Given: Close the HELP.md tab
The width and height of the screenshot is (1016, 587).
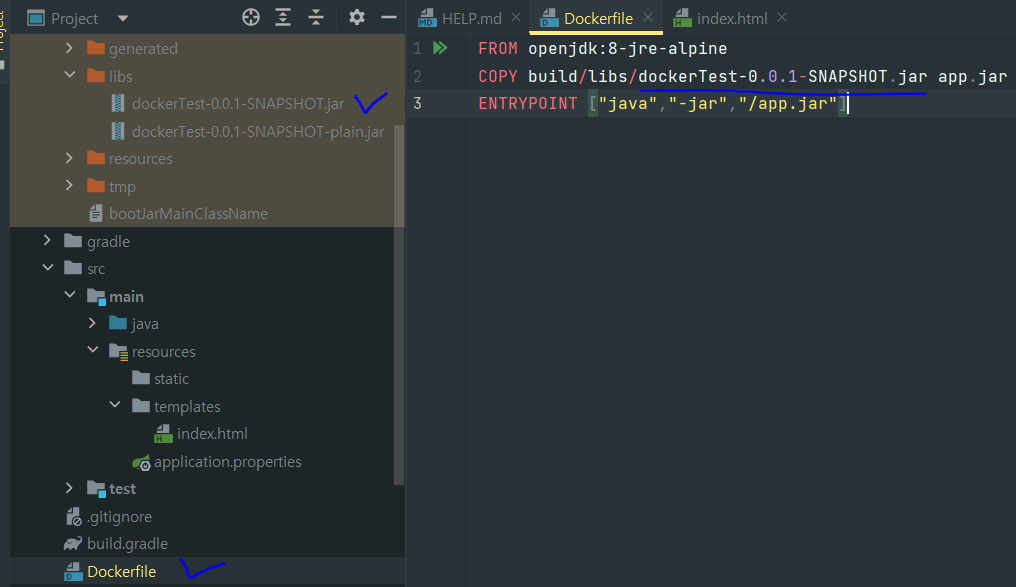Looking at the screenshot, I should [x=516, y=17].
